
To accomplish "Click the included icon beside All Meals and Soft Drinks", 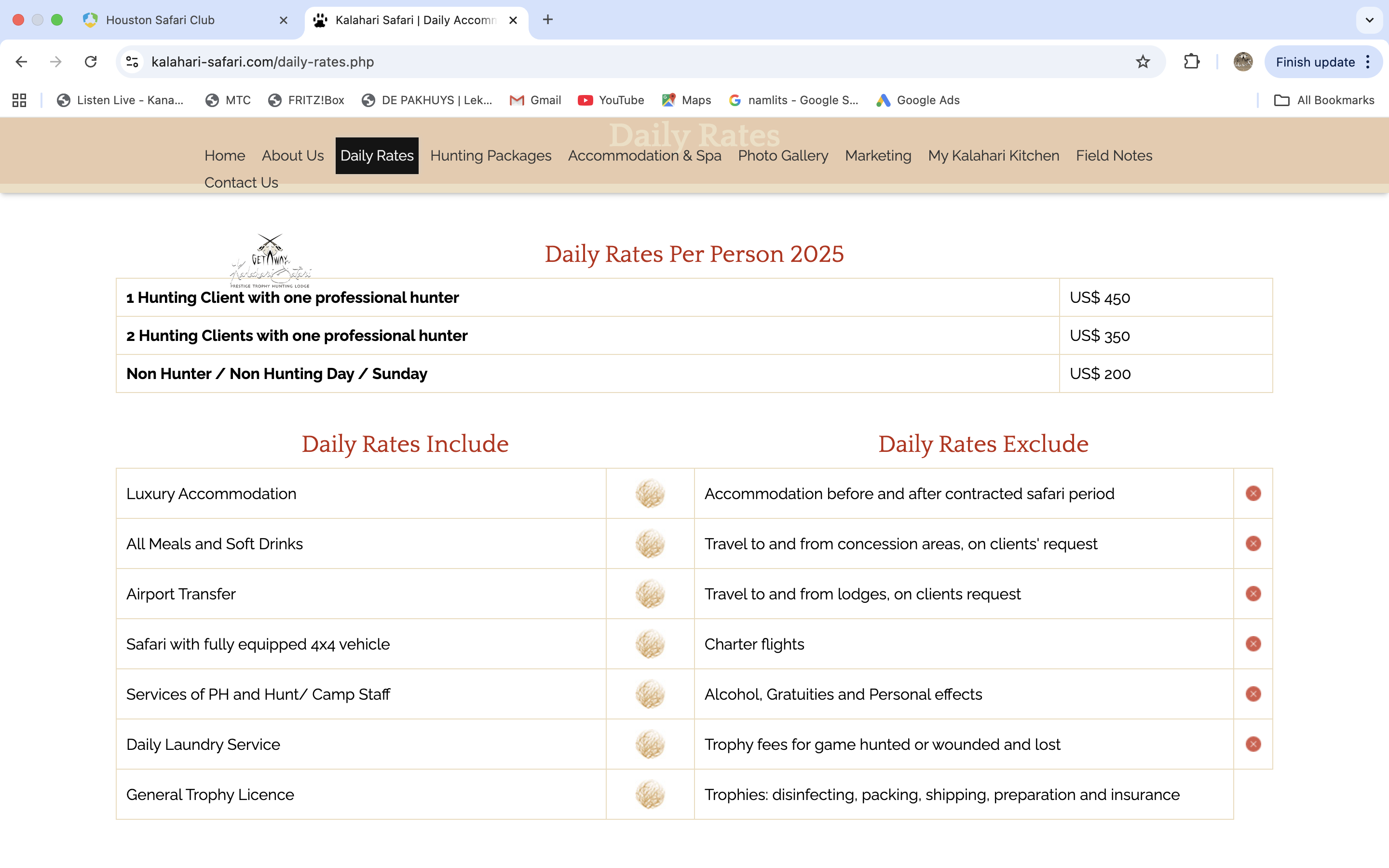I will point(650,543).
